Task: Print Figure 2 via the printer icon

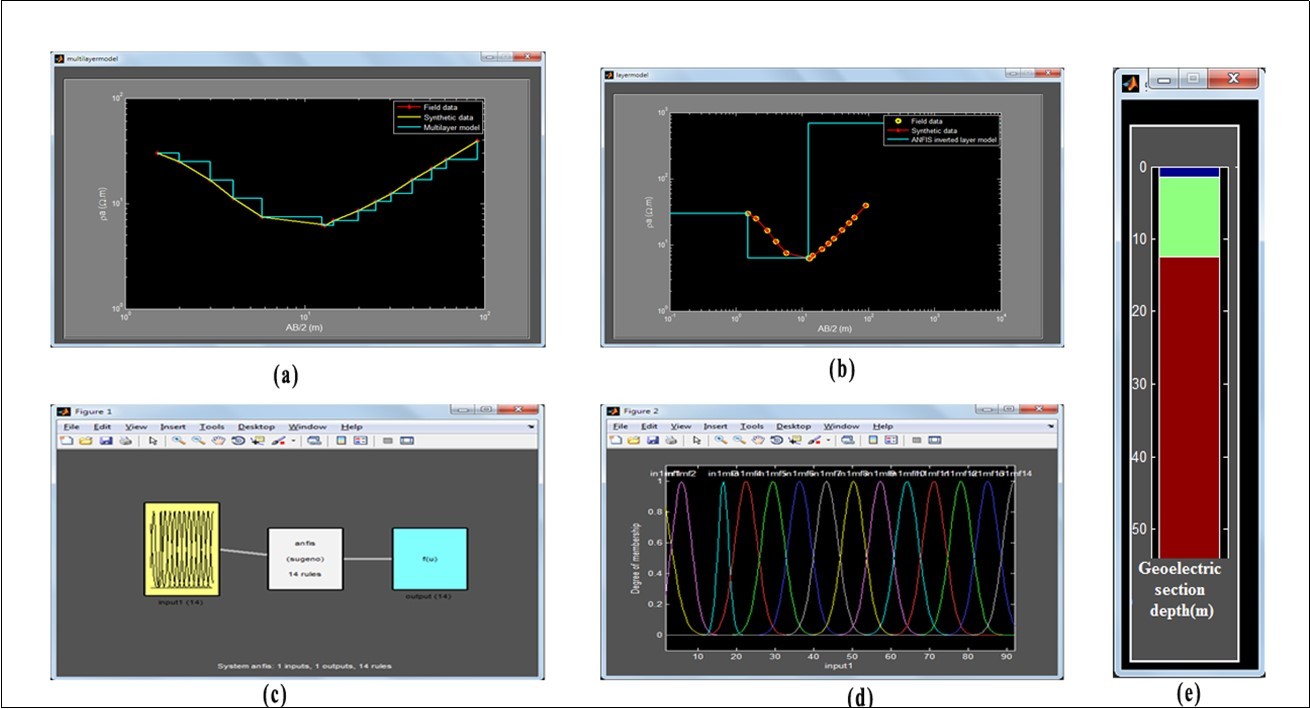Action: pos(670,441)
